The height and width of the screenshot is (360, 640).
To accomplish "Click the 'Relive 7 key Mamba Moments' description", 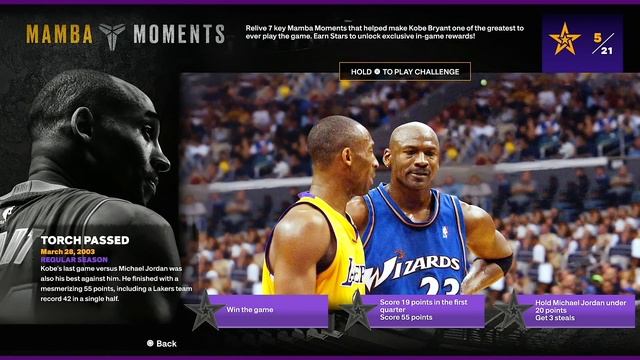I will pyautogui.click(x=384, y=32).
